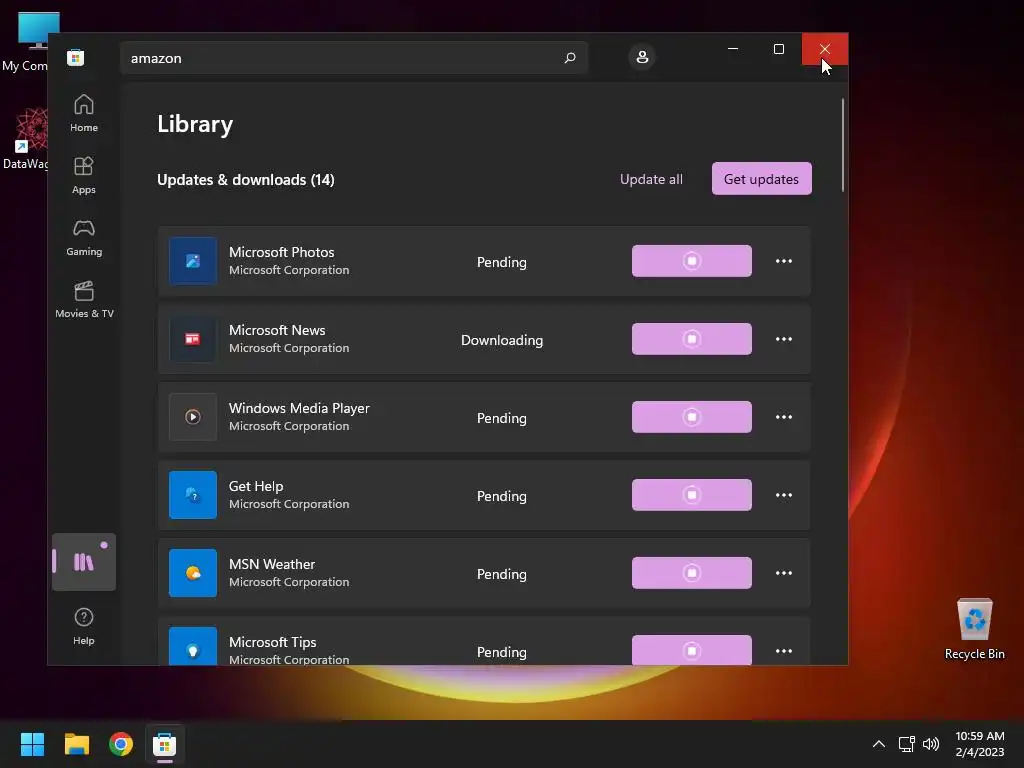The image size is (1024, 768).
Task: Stop the Microsoft News download
Action: click(692, 339)
